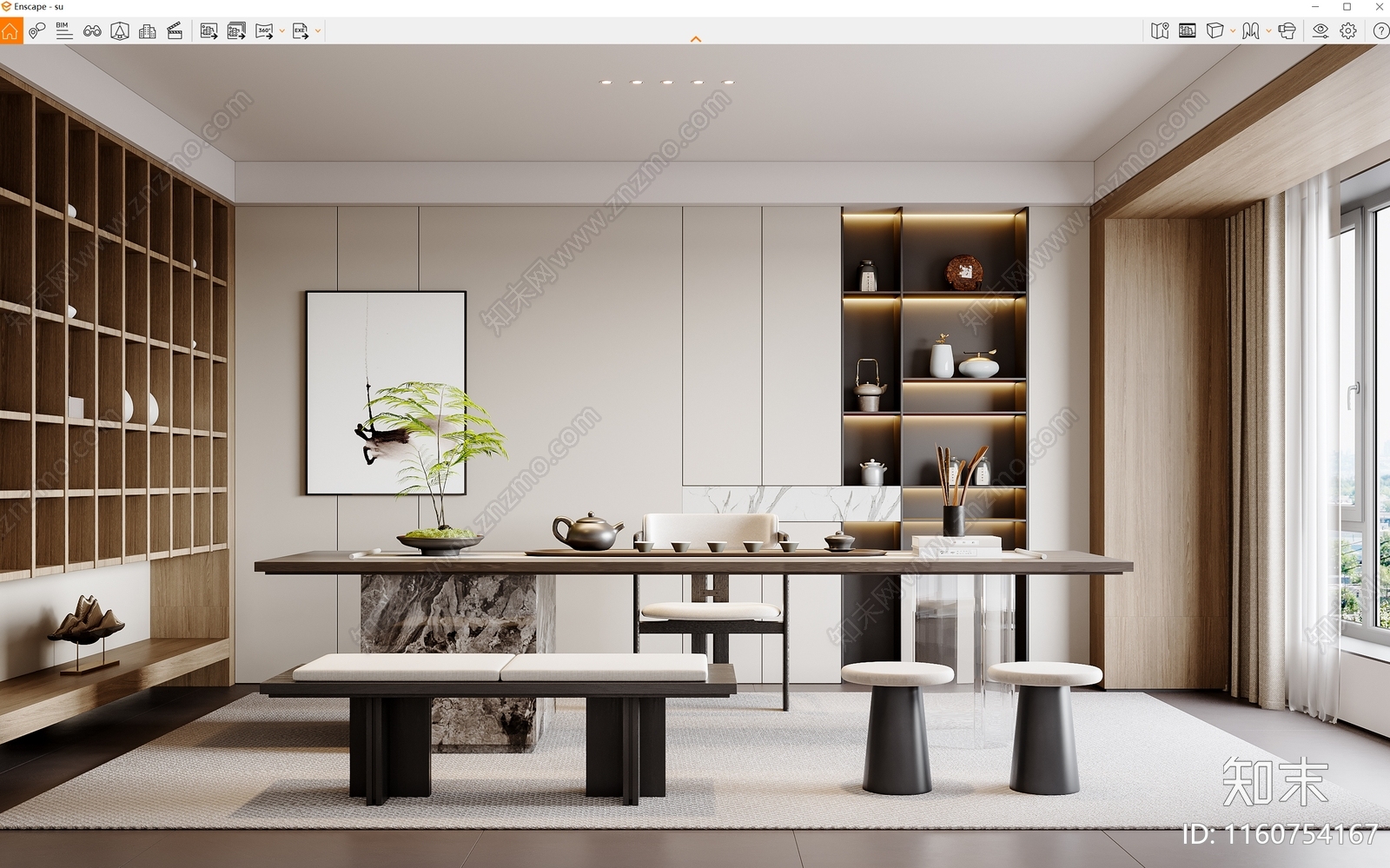Maximize the Enscape window
The image size is (1390, 868).
pos(1347,7)
